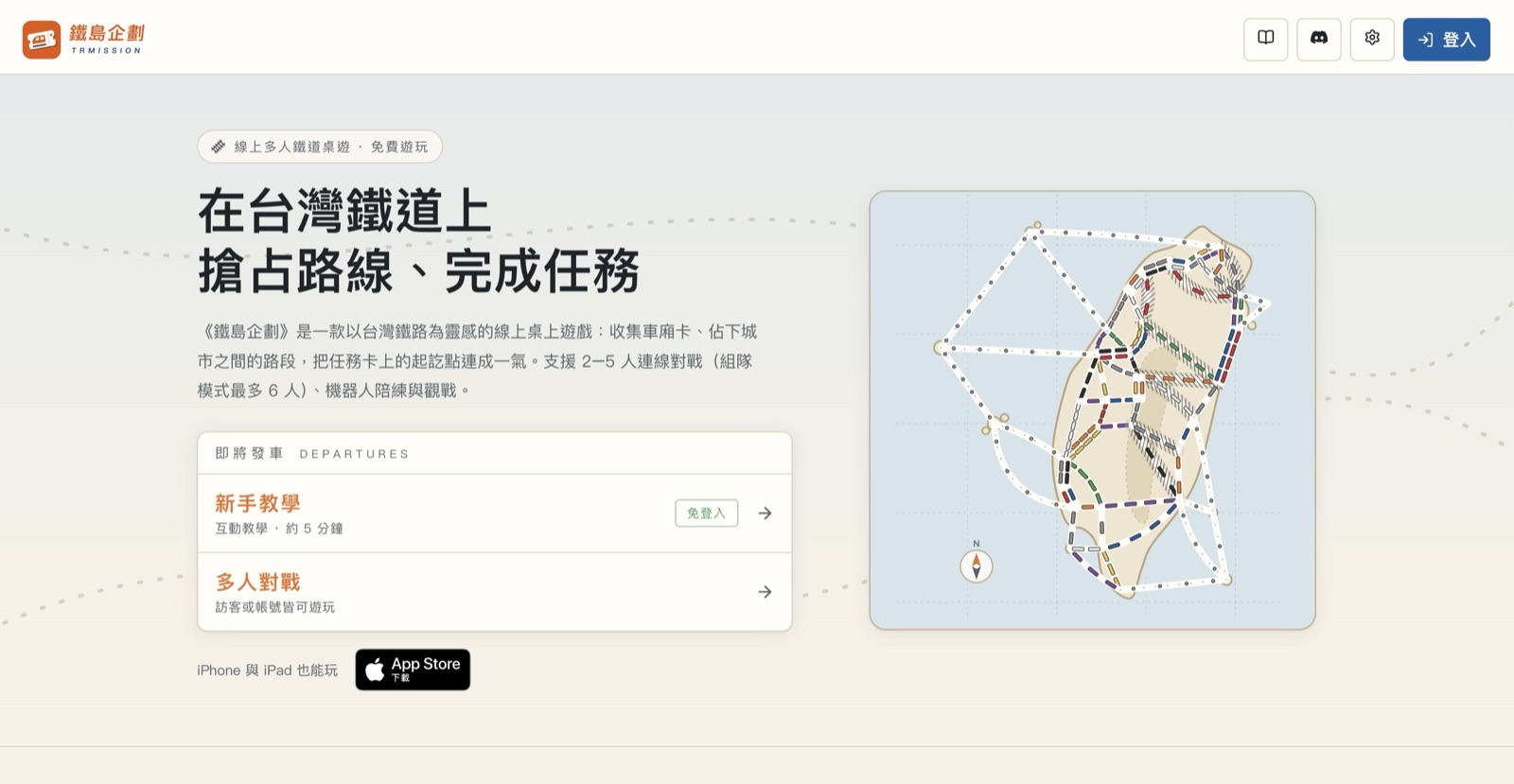Click the headline 在台灣鐵道上
Image resolution: width=1514 pixels, height=784 pixels.
pyautogui.click(x=344, y=211)
